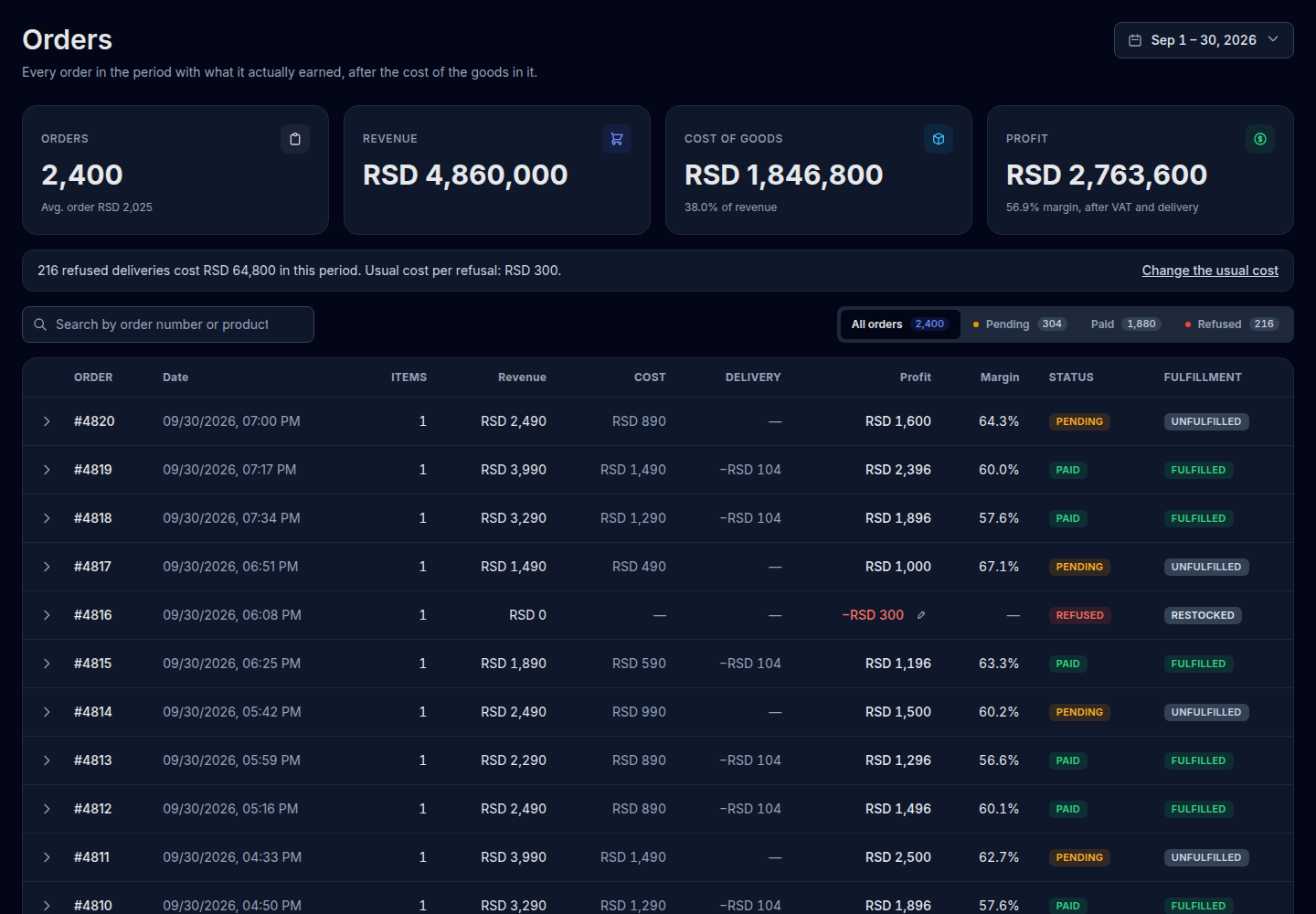Click the PENDING badge on order #4817
The height and width of the screenshot is (914, 1316).
tap(1079, 567)
